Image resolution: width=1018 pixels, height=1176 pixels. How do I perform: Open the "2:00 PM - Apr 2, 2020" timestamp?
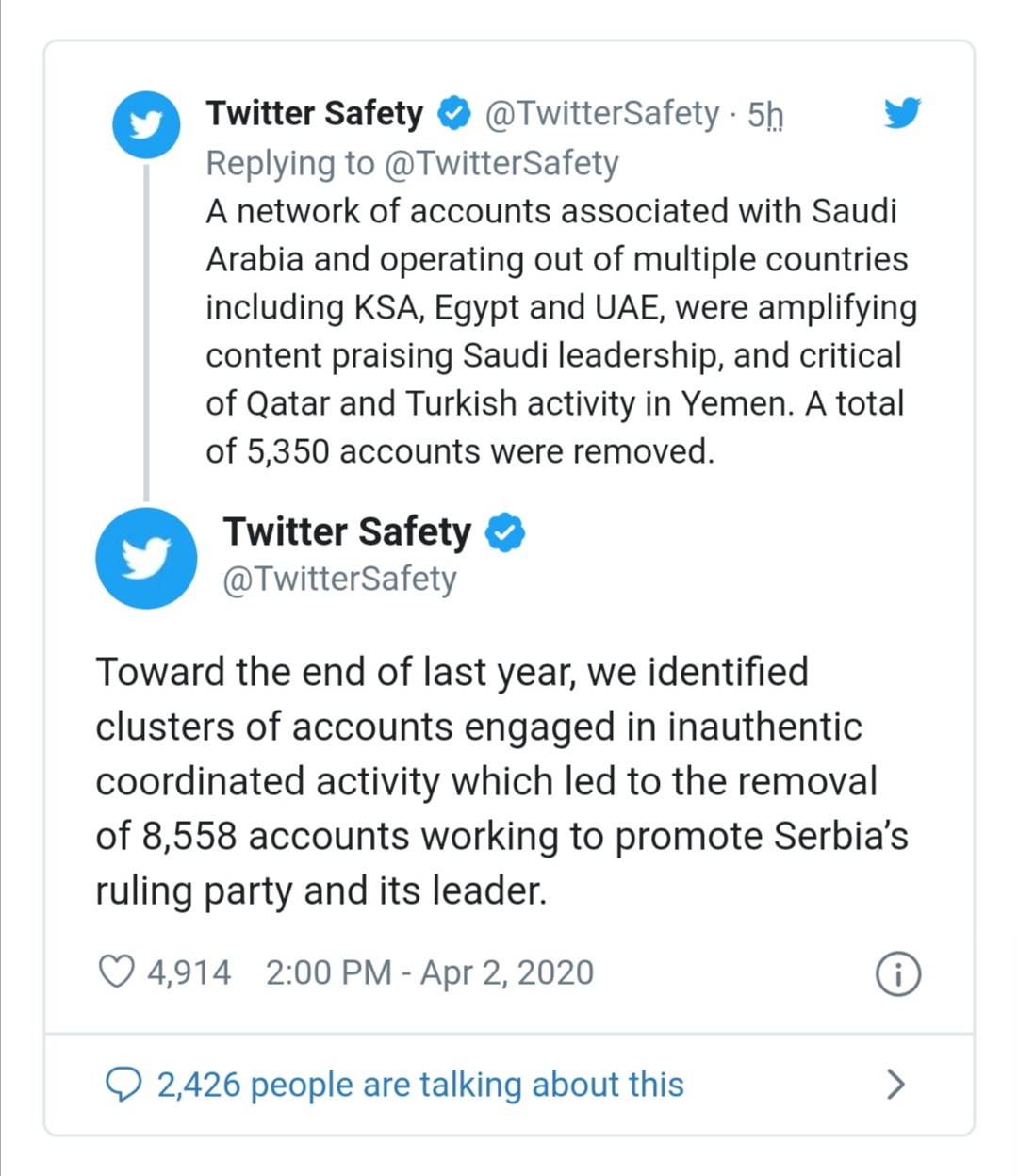(x=430, y=972)
